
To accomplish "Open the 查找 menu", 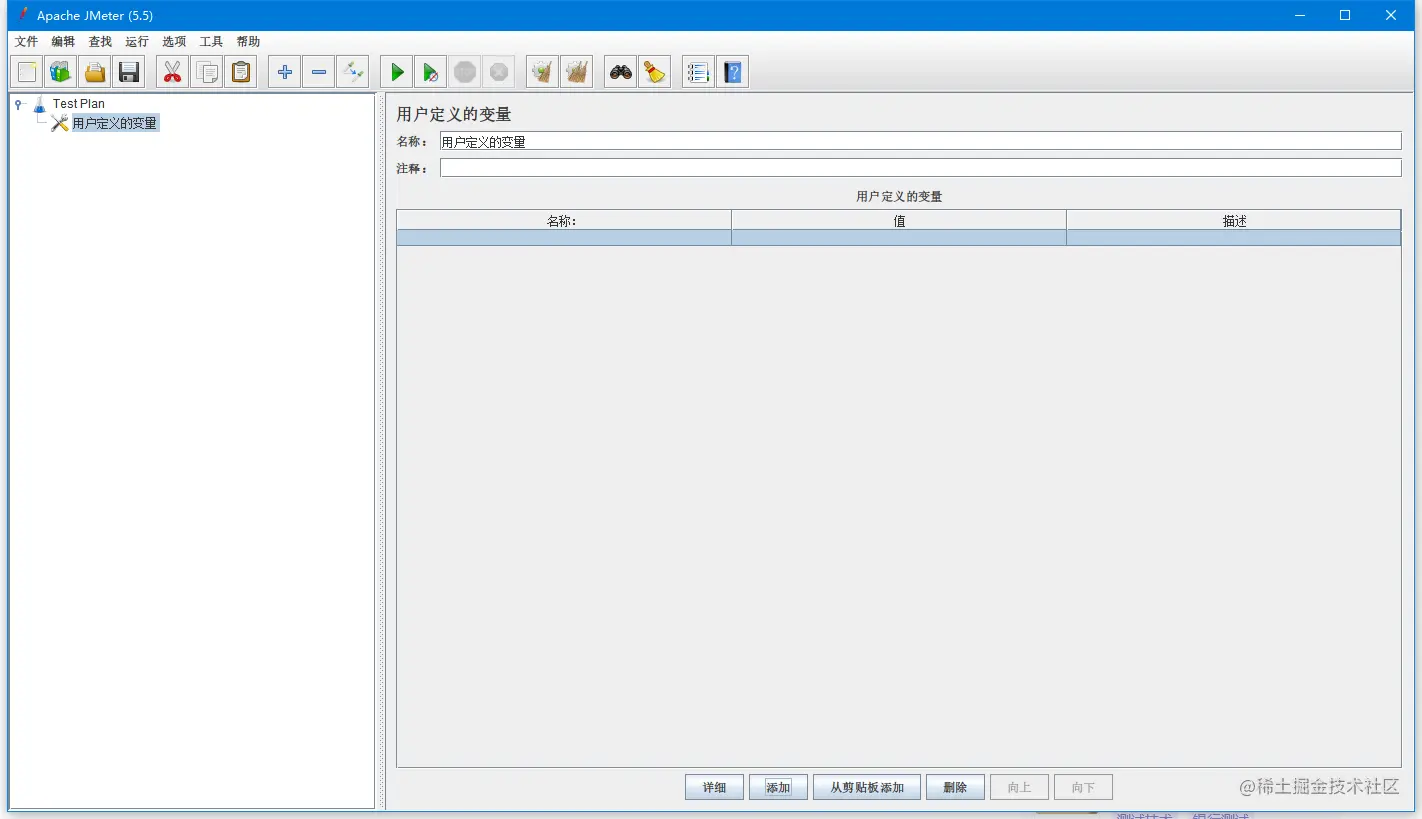I will pyautogui.click(x=100, y=42).
